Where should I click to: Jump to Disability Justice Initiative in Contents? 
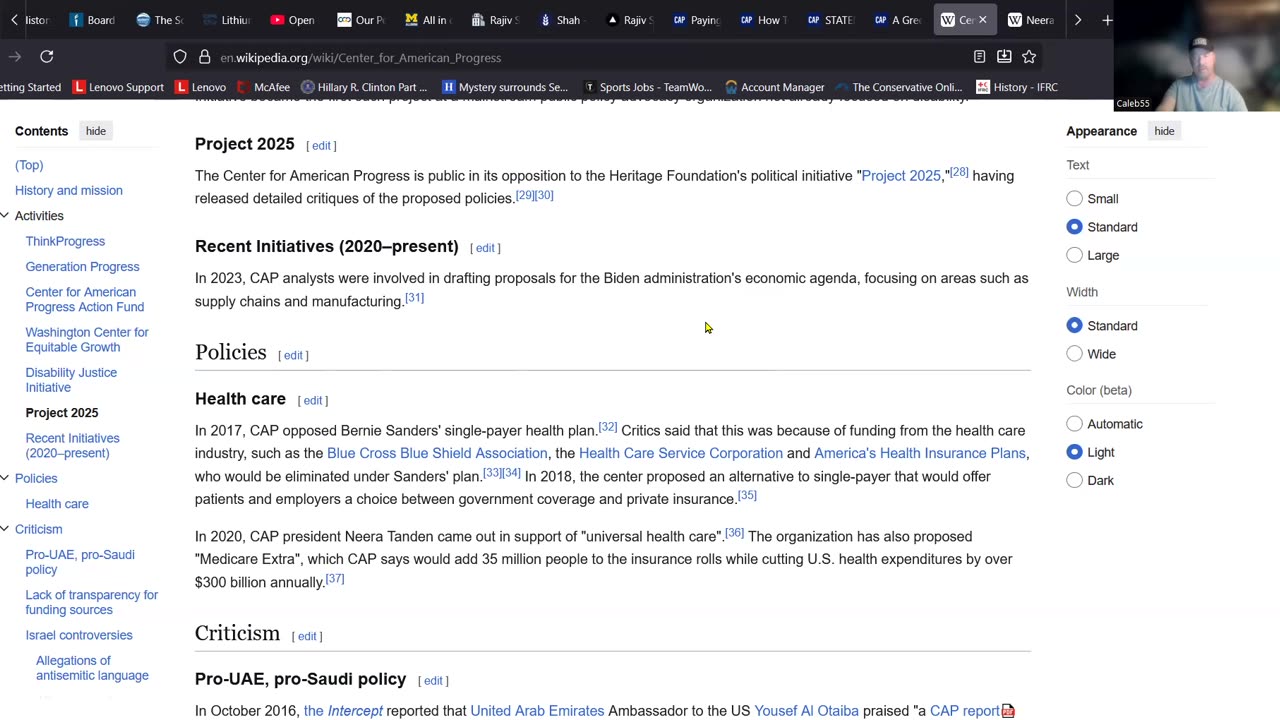[x=71, y=380]
